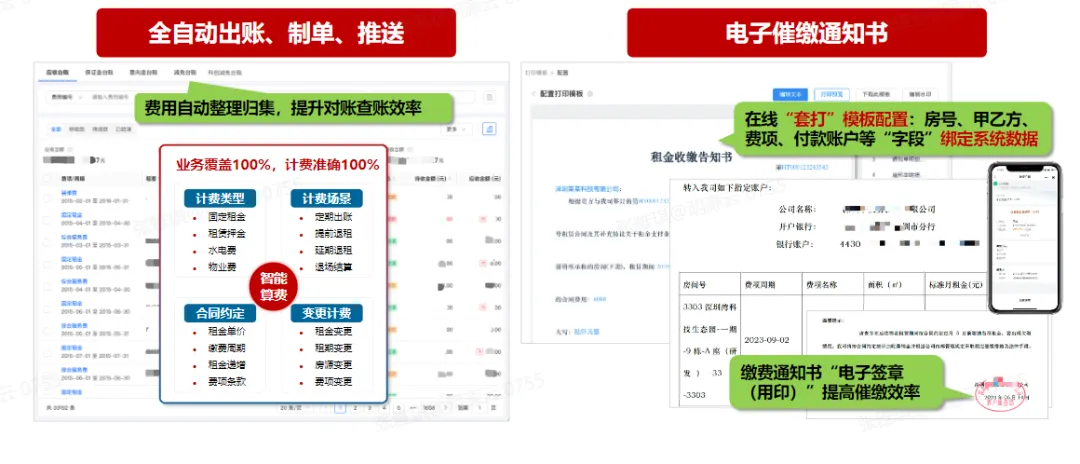Check the 综合服务费 row dated 2015-04-01

(x=48, y=285)
